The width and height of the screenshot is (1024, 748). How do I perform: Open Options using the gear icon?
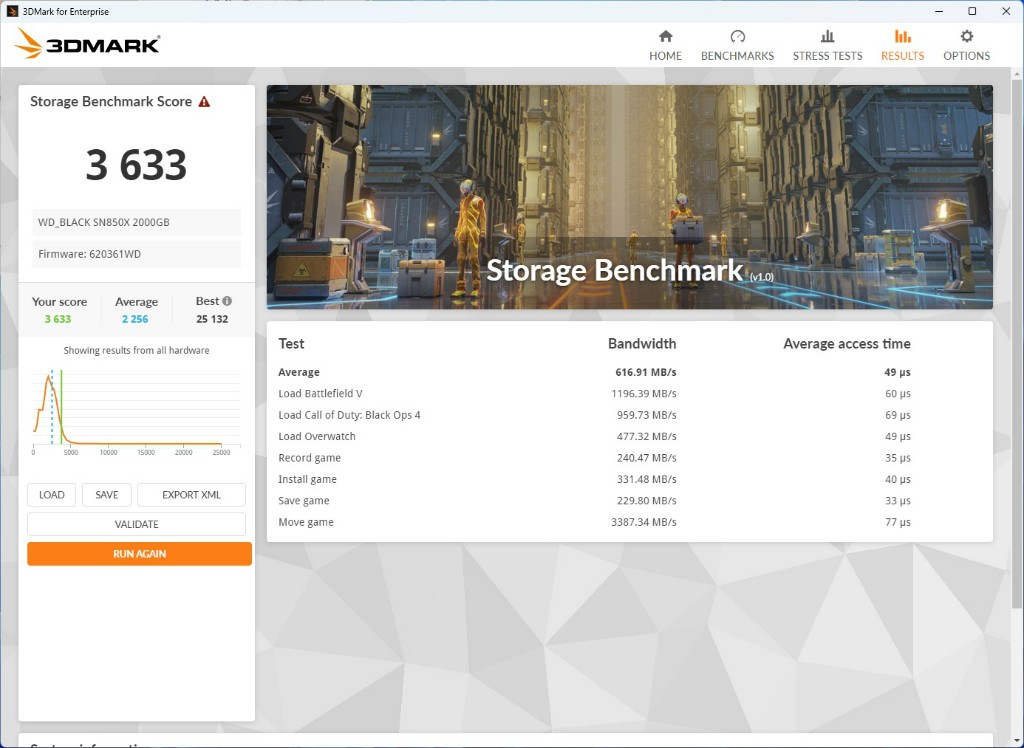tap(965, 37)
